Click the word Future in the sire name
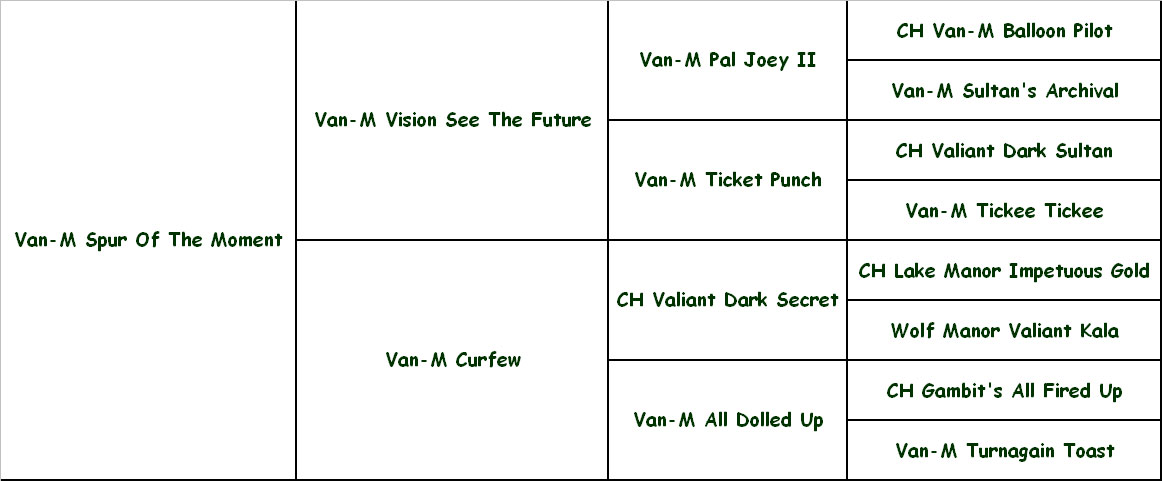The width and height of the screenshot is (1162, 481). 561,120
